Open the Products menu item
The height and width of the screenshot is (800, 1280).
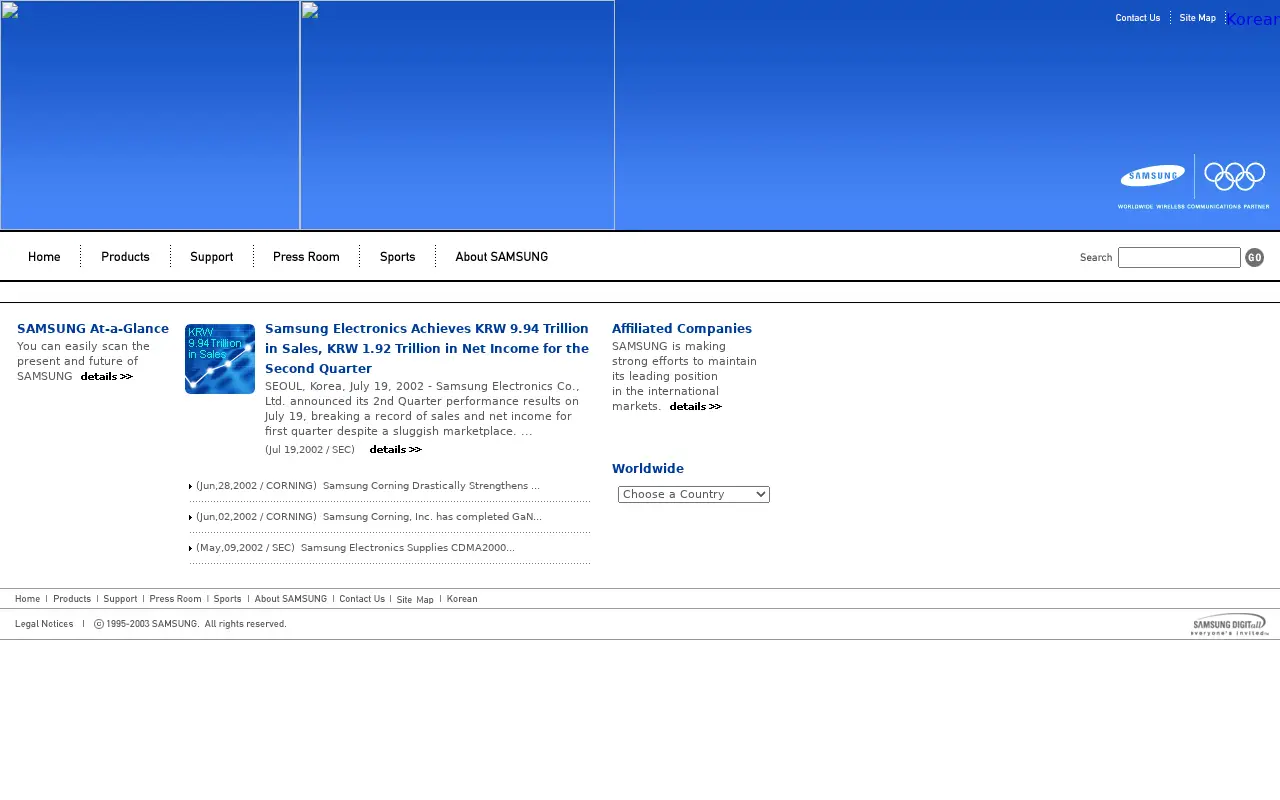pos(125,257)
